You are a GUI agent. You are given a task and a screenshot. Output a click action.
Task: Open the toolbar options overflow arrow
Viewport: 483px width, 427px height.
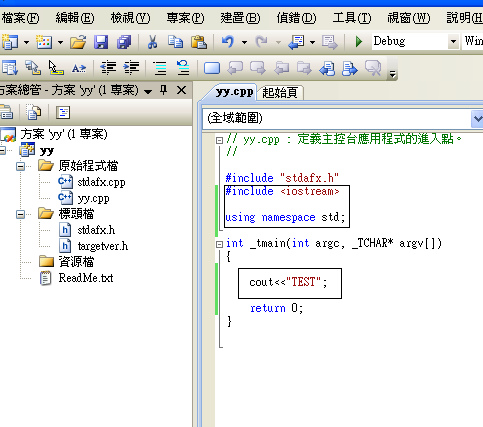[x=393, y=74]
